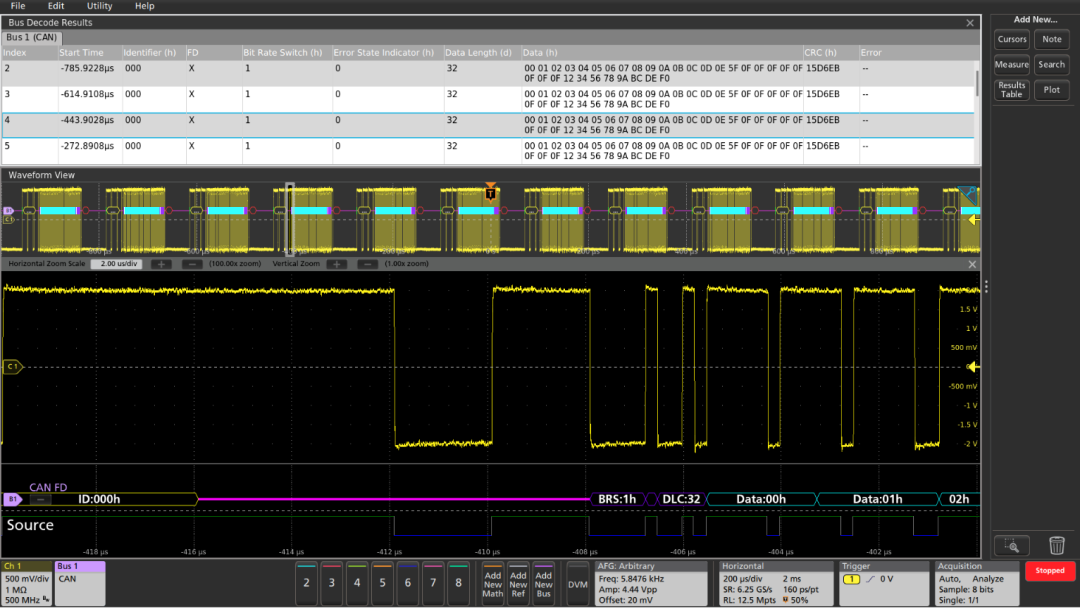Click the Error State Indicator (h) header
This screenshot has height=609, width=1080.
click(x=384, y=52)
